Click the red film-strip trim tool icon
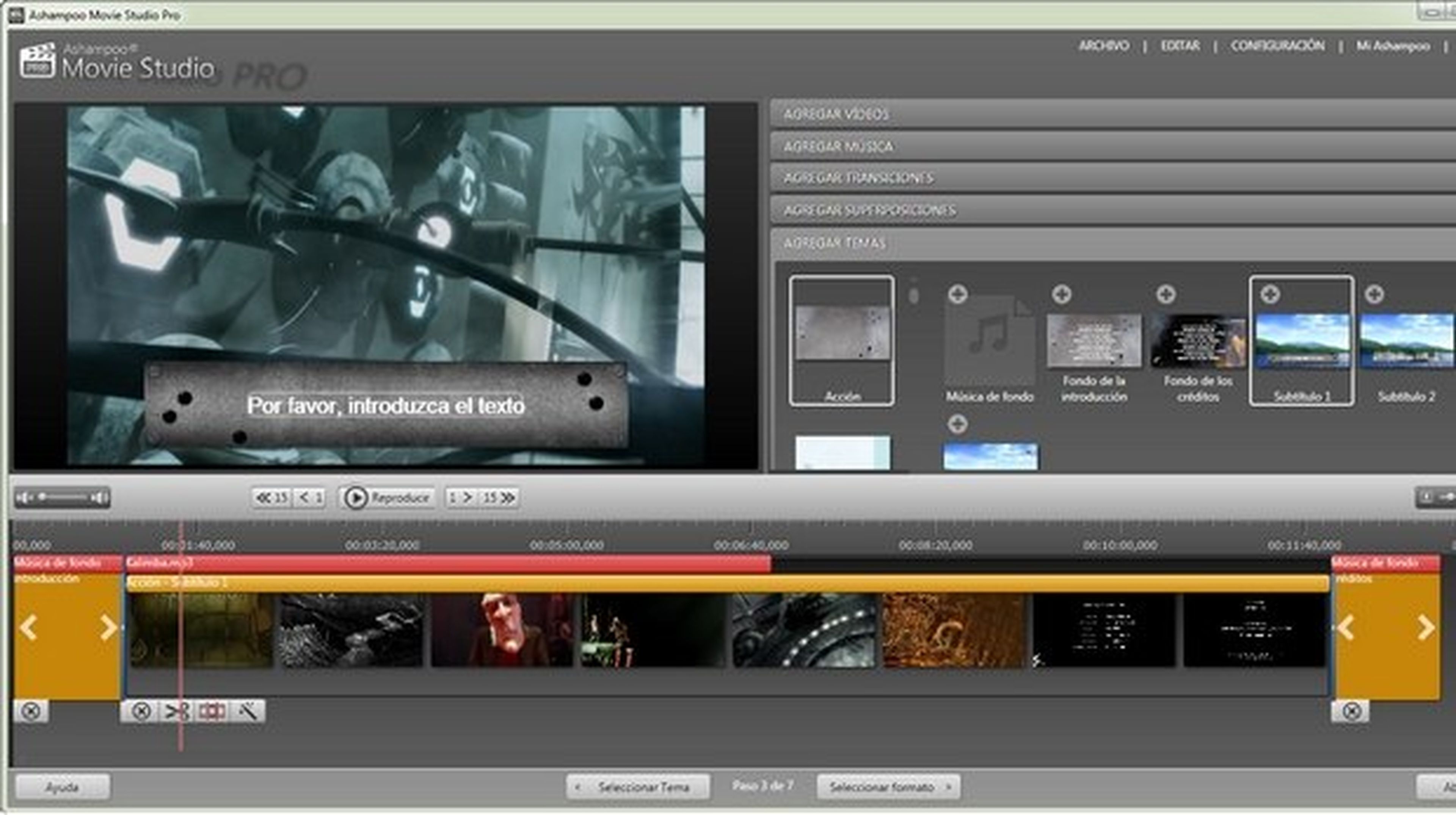The height and width of the screenshot is (815, 1456). [212, 711]
